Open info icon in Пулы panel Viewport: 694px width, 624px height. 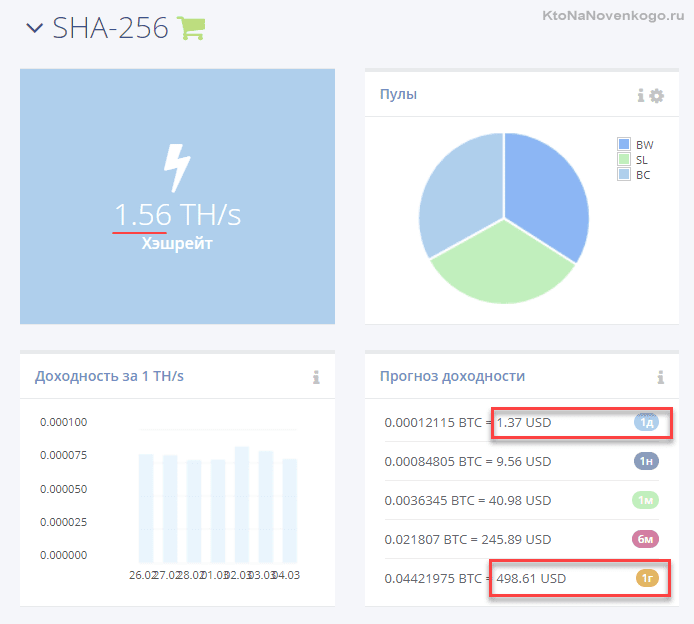[641, 95]
